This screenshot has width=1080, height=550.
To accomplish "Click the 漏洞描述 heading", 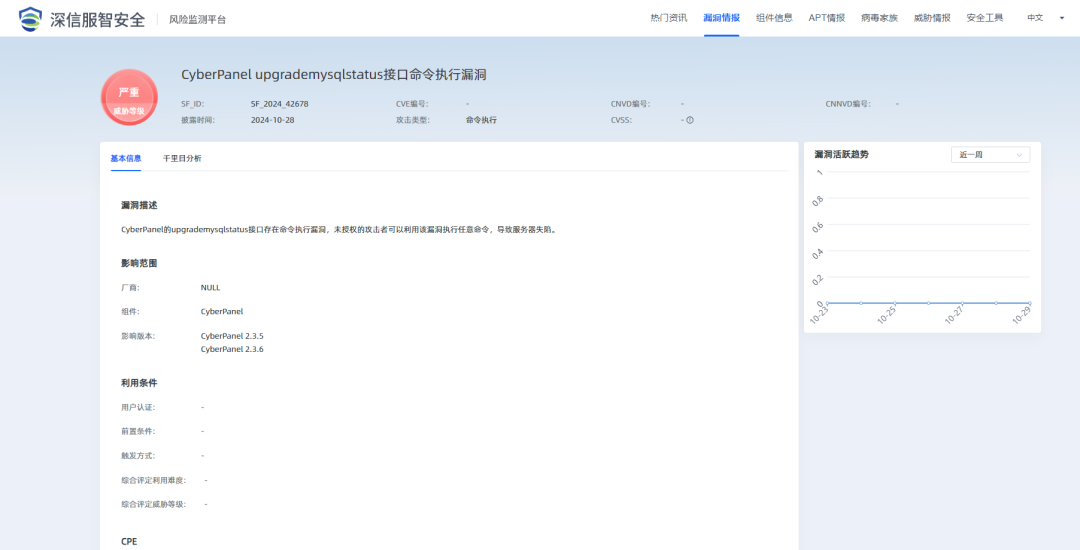I will pos(139,205).
